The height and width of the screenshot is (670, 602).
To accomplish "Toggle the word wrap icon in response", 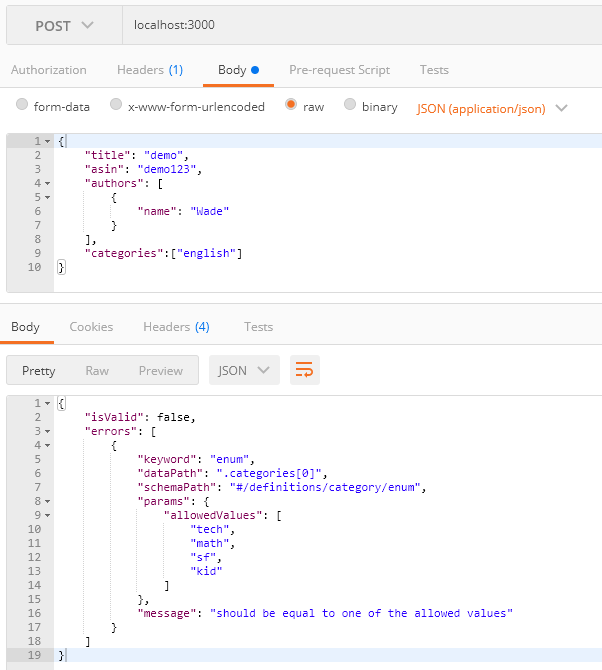I will click(x=305, y=370).
